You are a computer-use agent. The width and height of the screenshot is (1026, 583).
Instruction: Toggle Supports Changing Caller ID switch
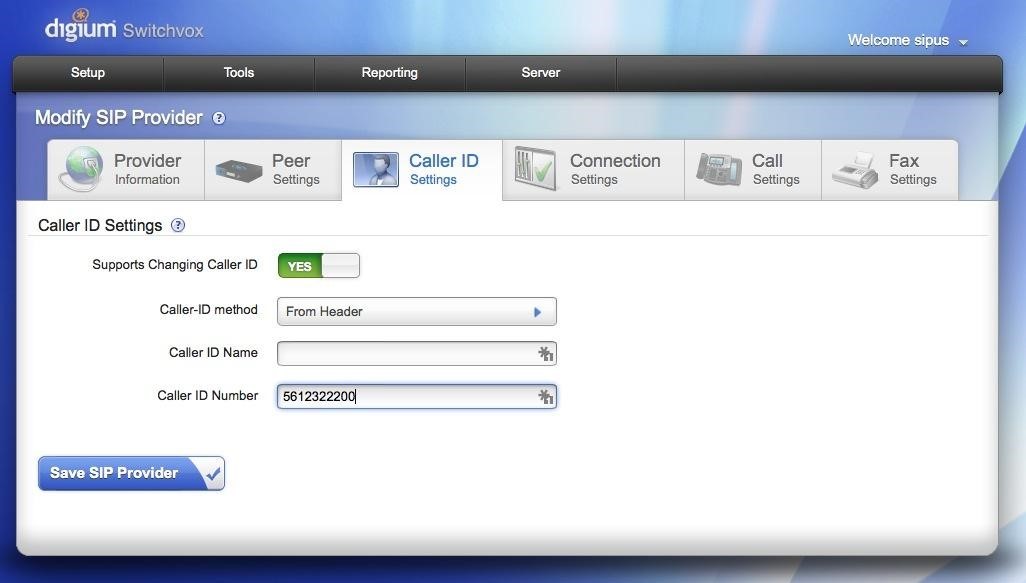click(319, 266)
